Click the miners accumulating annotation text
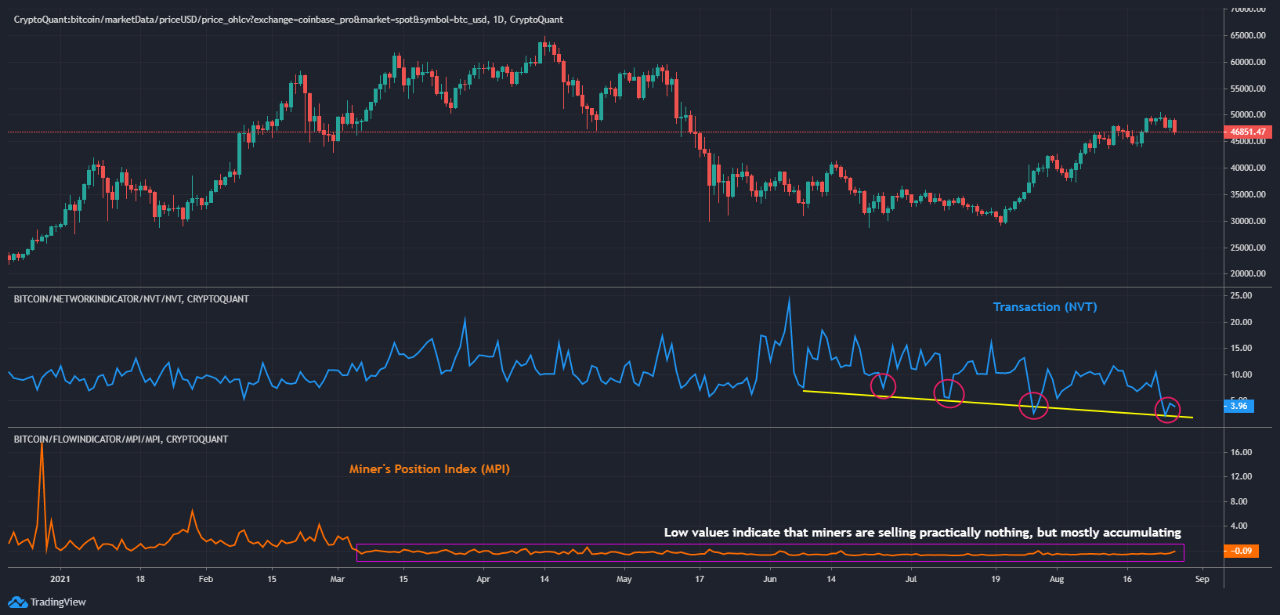 coord(920,532)
